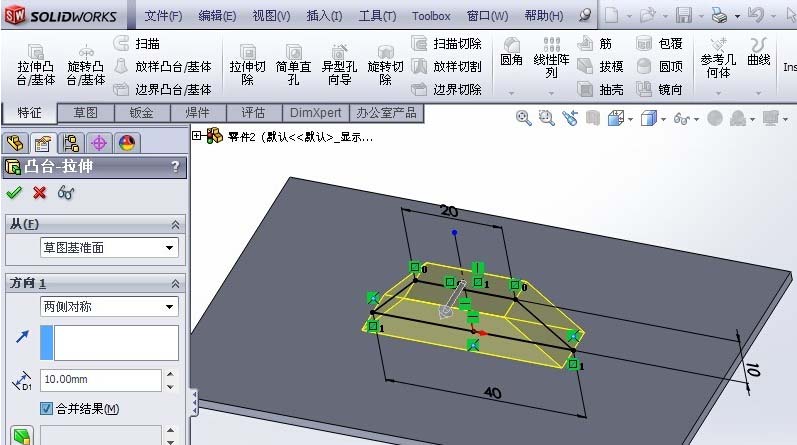
Task: Open the 参考几何体 reference geometry tool
Action: click(718, 57)
